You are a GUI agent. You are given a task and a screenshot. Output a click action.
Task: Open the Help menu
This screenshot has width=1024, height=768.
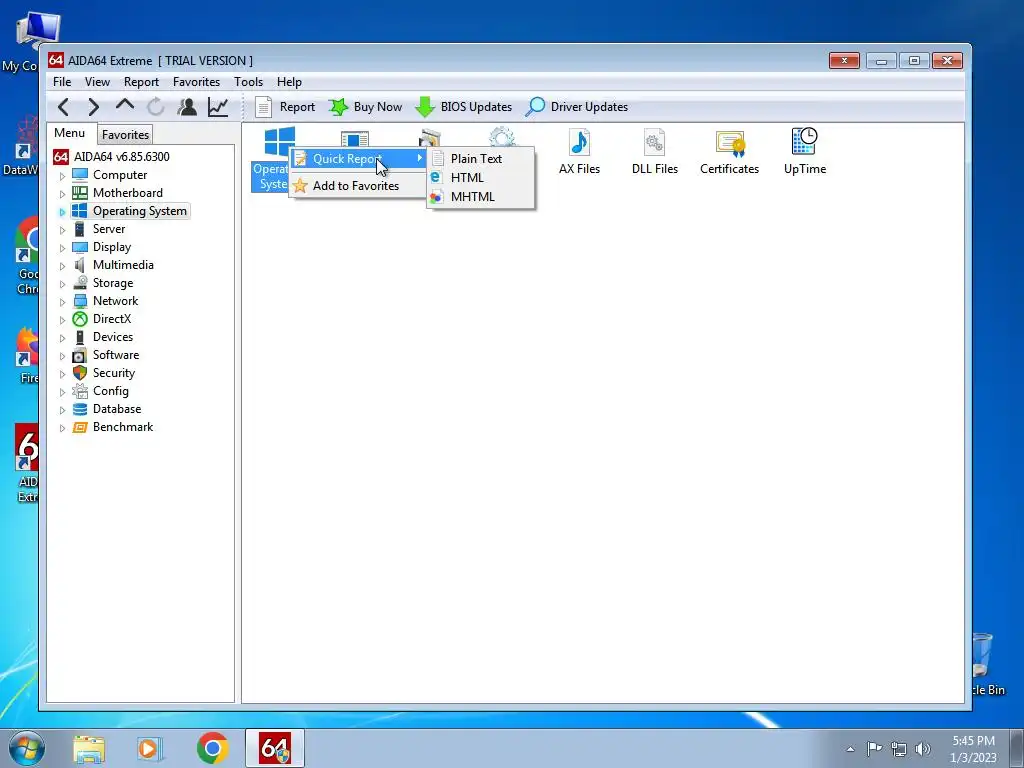pos(289,82)
